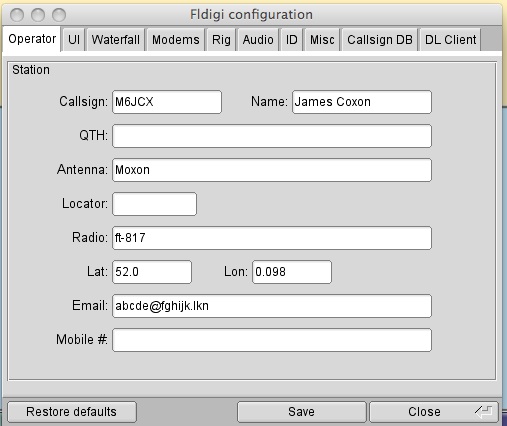This screenshot has height=426, width=507.
Task: Switch to the ID tab
Action: point(292,40)
